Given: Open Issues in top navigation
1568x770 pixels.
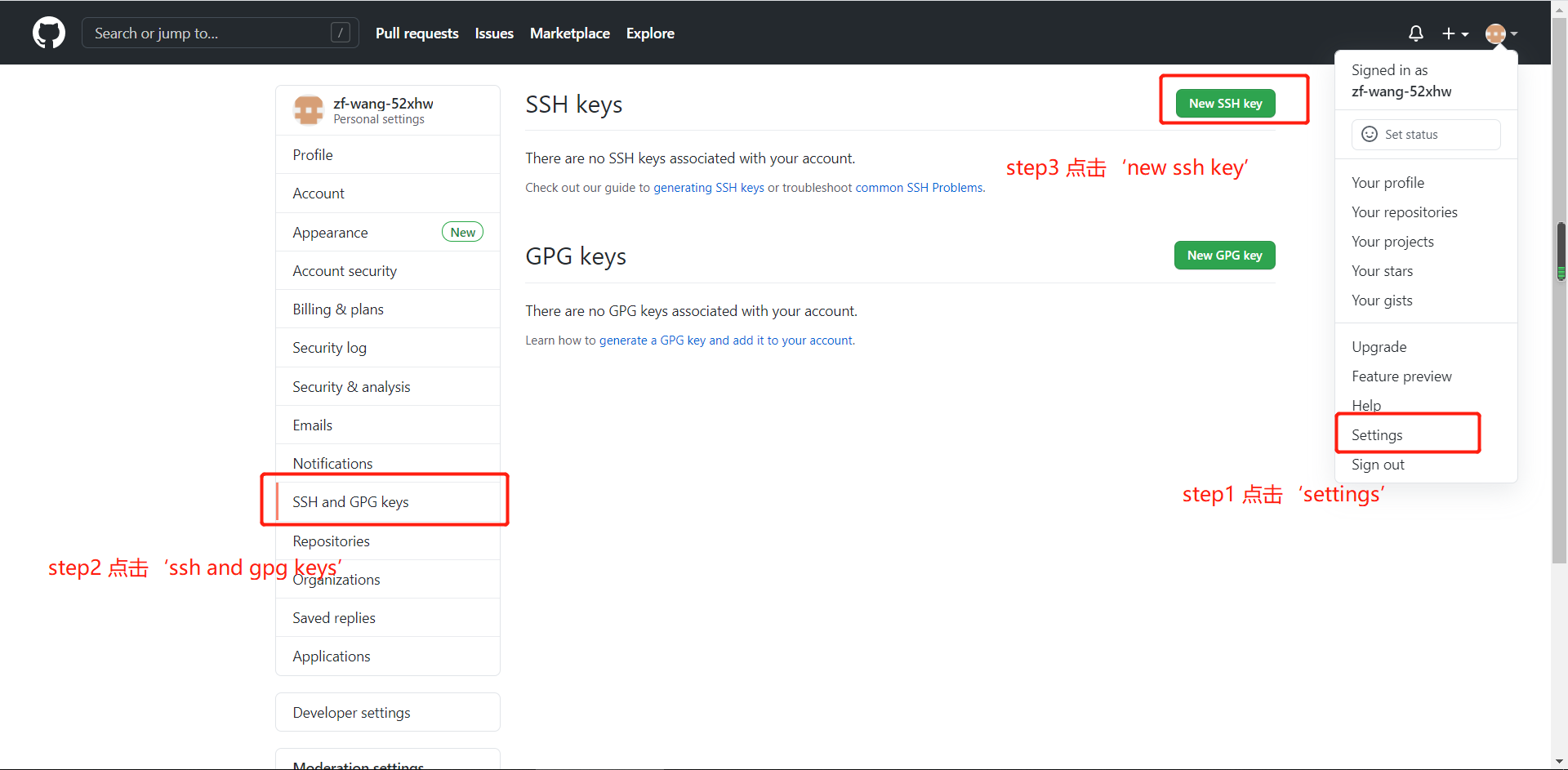Looking at the screenshot, I should pos(494,33).
